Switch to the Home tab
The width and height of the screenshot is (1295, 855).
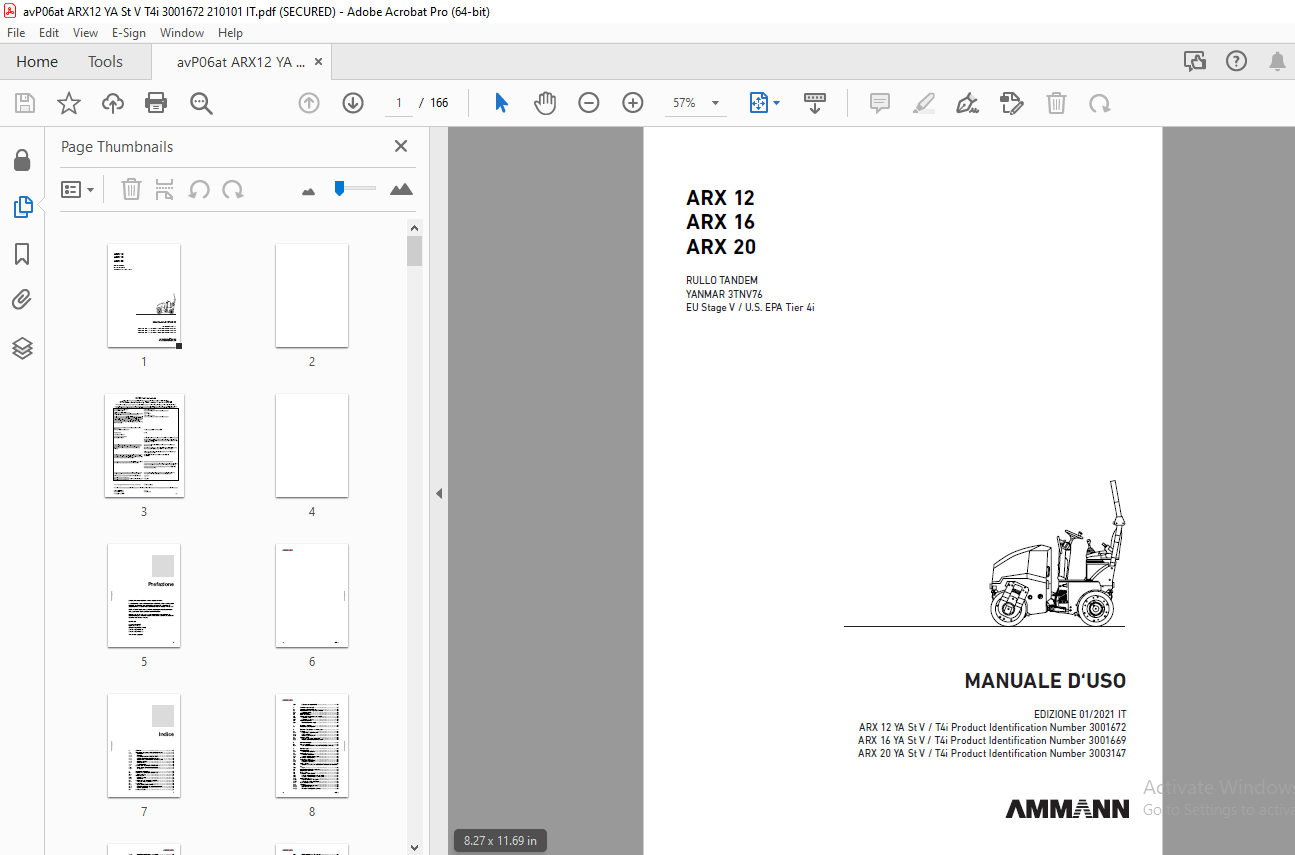37,62
